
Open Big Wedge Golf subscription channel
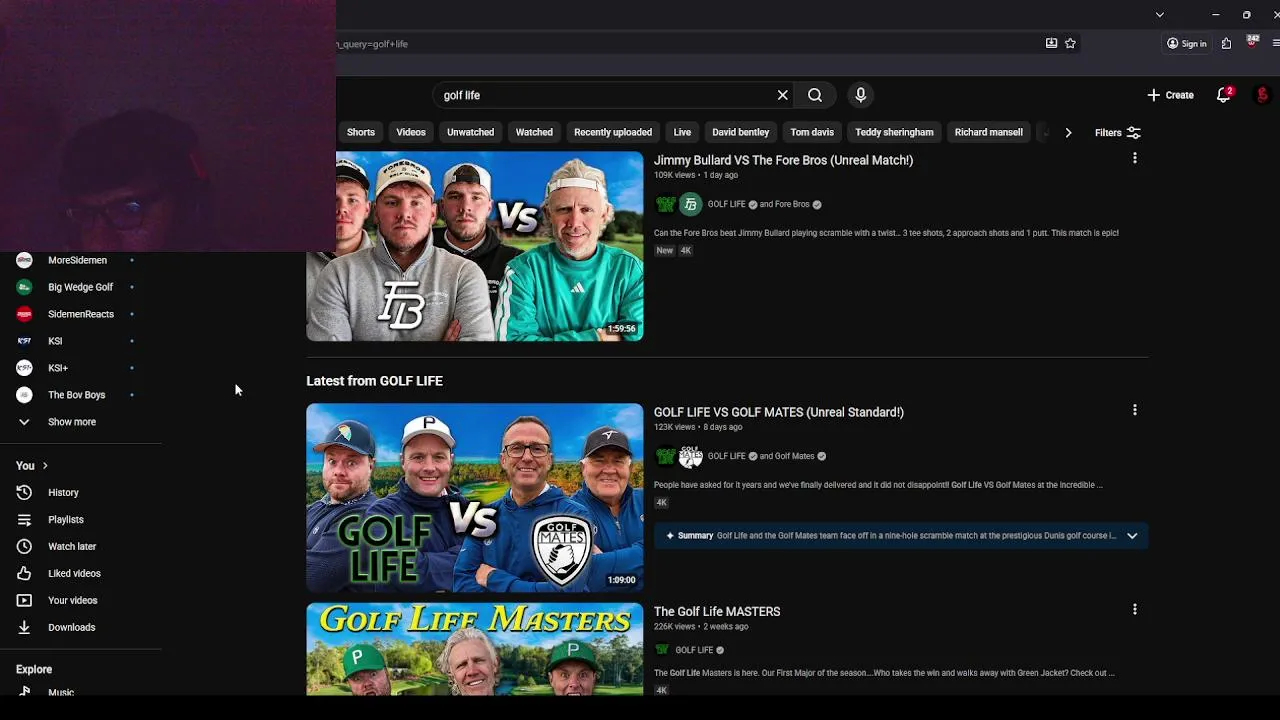[80, 287]
